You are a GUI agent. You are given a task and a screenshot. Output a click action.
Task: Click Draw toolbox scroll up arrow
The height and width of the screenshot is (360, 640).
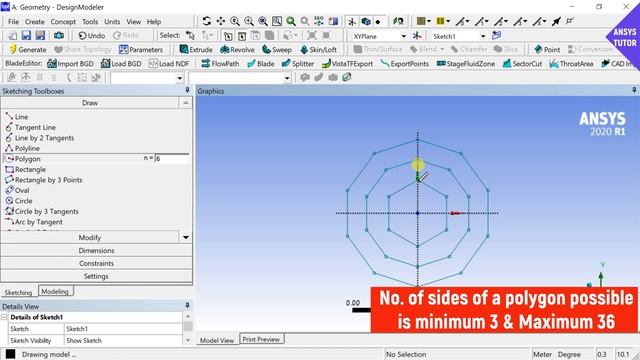tap(186, 103)
